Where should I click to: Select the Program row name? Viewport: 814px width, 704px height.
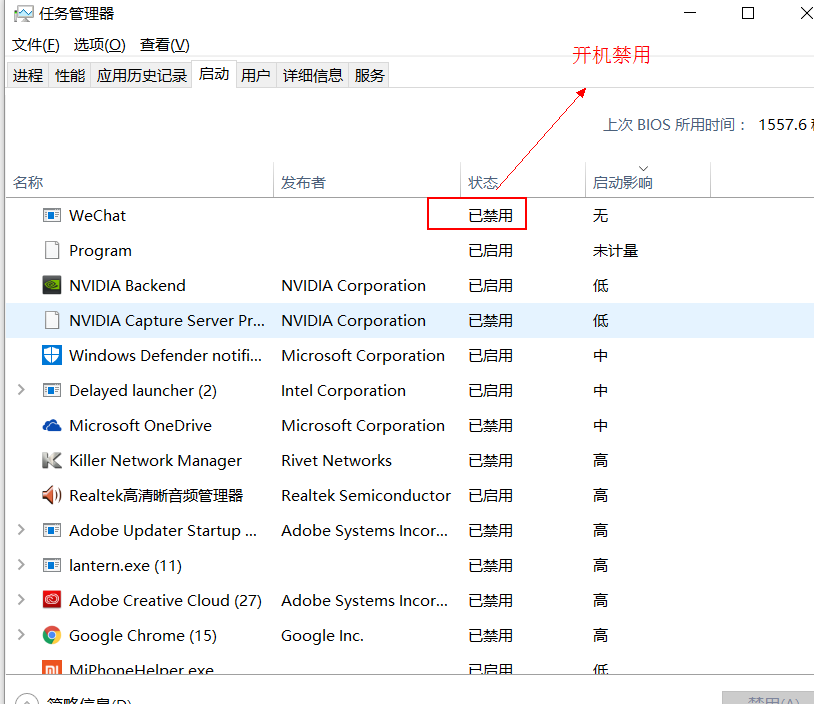click(x=100, y=251)
